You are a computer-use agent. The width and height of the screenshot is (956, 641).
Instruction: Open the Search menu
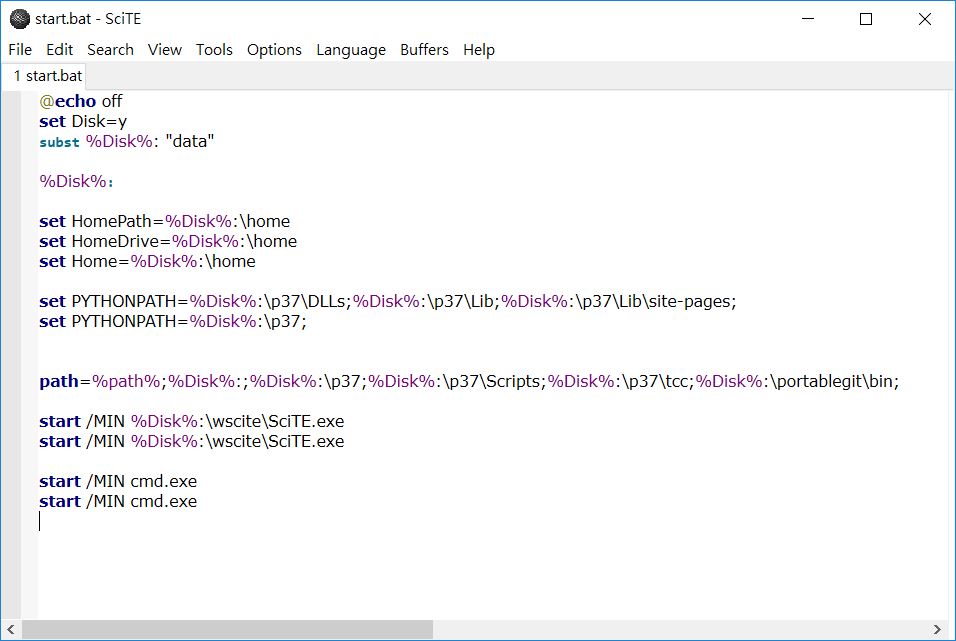tap(110, 49)
